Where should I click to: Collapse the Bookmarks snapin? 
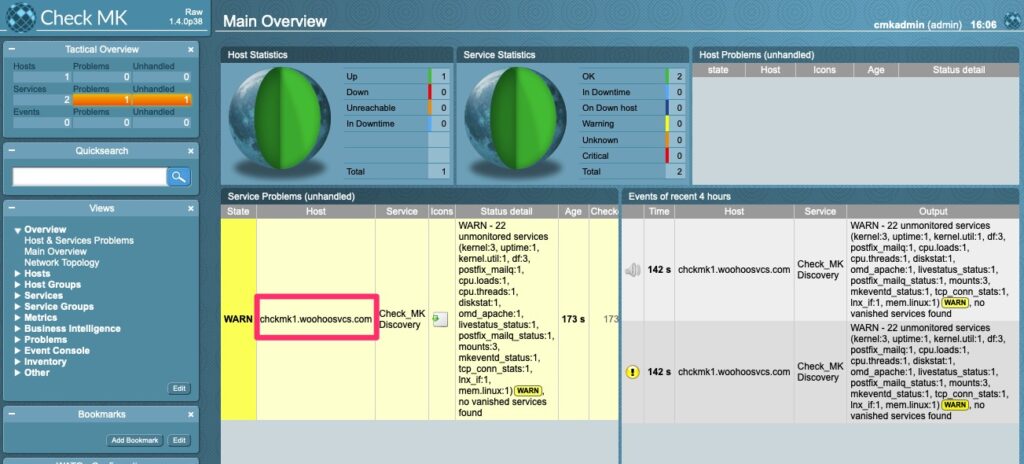[x=12, y=414]
